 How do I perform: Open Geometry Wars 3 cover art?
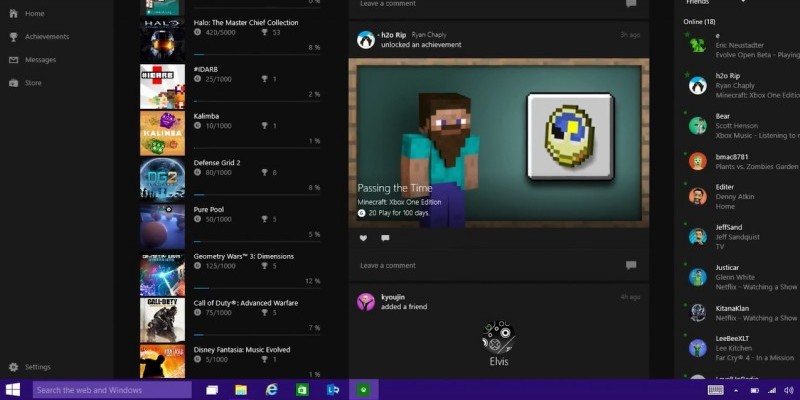tap(162, 273)
